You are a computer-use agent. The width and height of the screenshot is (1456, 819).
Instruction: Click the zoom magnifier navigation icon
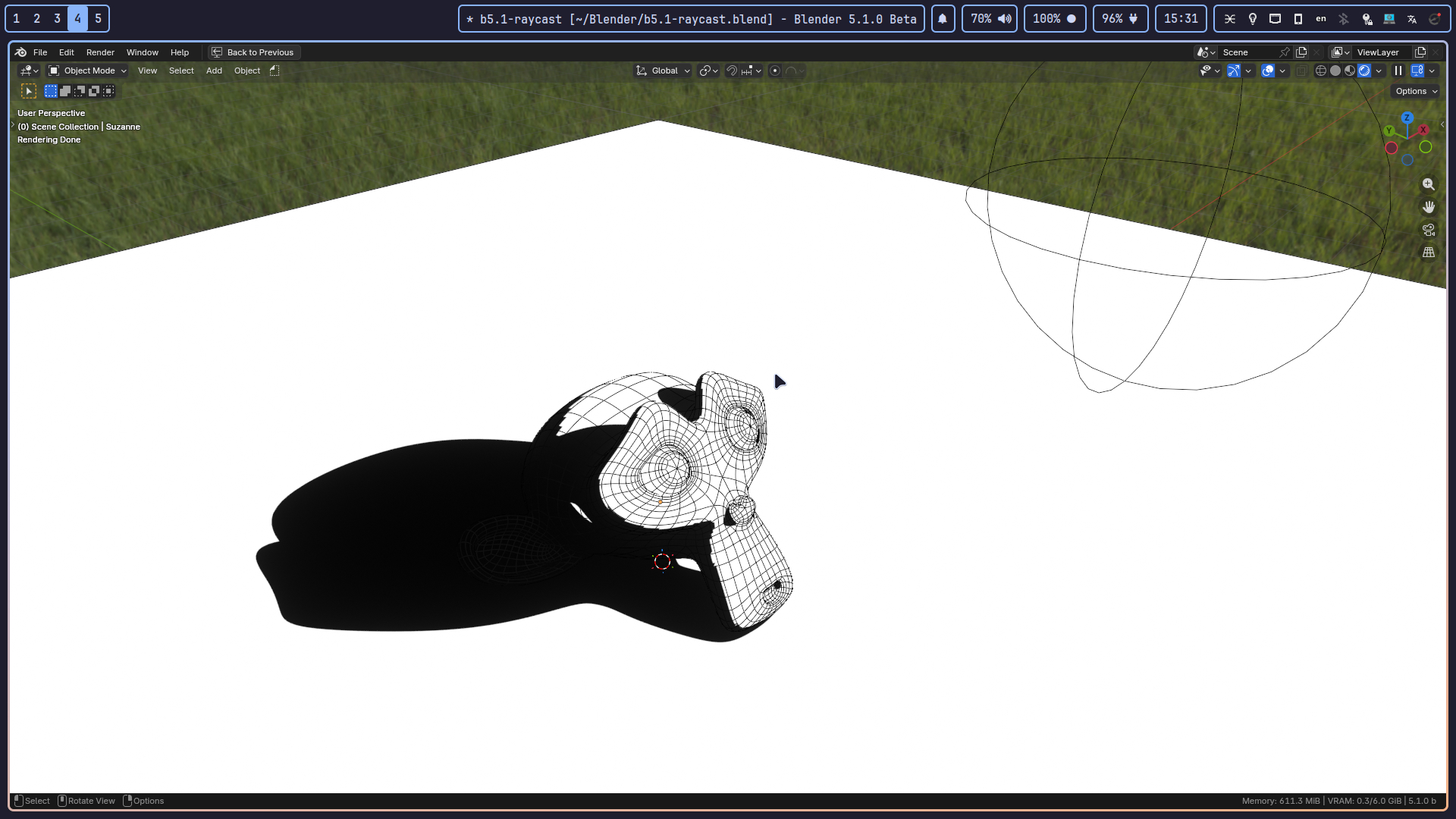point(1429,184)
